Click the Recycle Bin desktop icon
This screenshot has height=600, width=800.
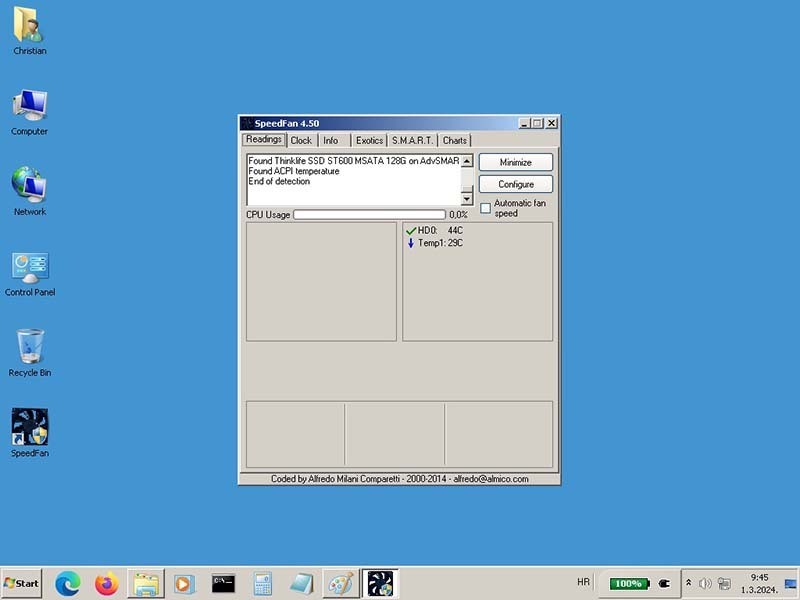click(x=30, y=347)
